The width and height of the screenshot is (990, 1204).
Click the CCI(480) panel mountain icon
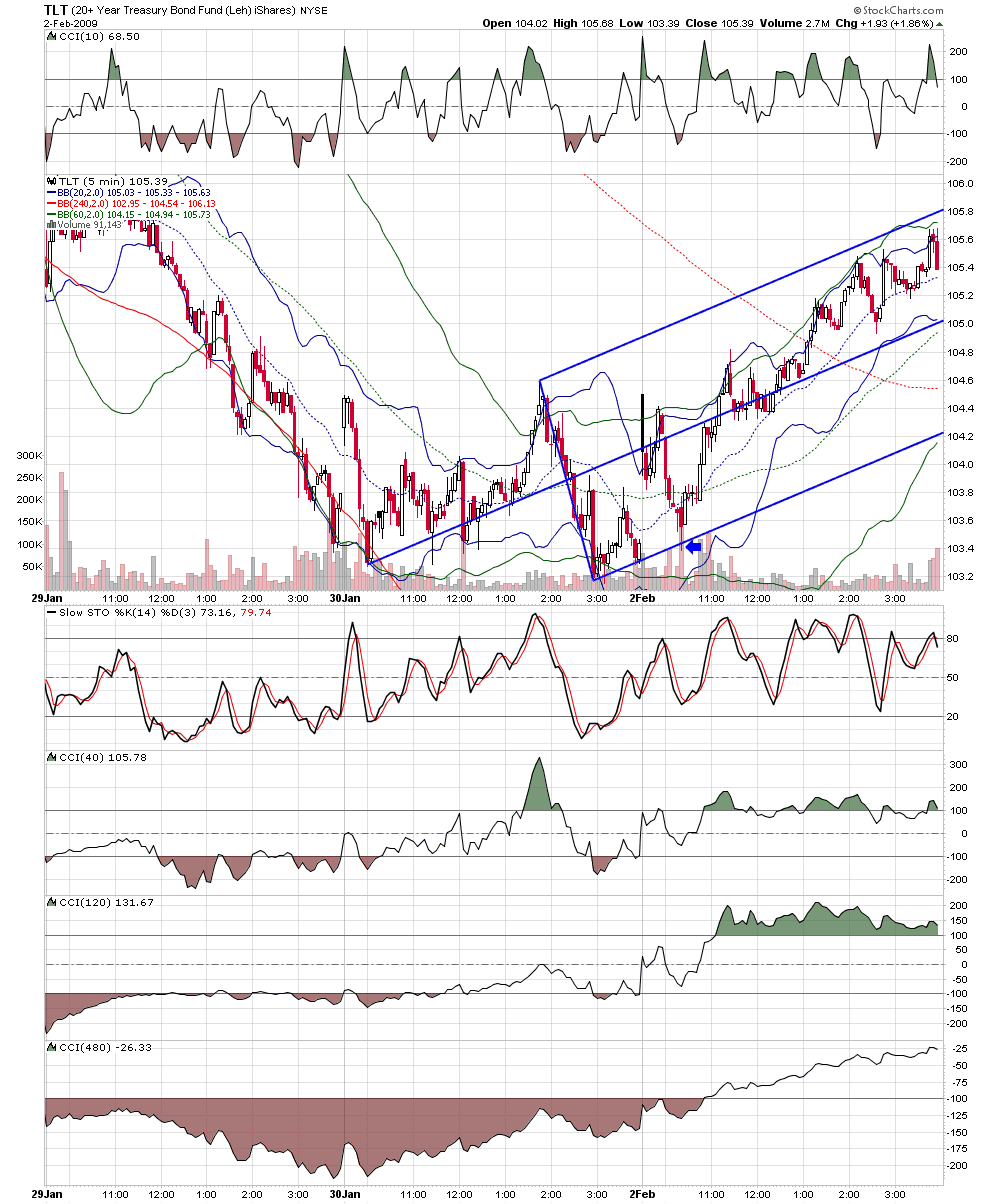(51, 1047)
